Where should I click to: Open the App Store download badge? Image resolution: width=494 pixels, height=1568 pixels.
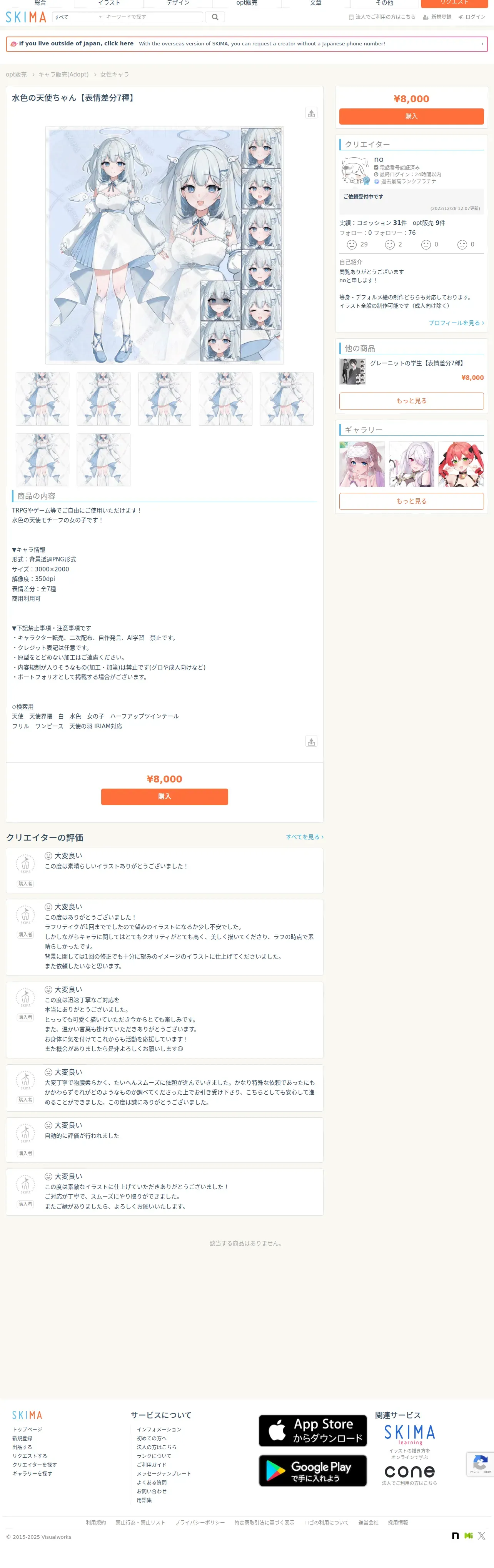312,1431
